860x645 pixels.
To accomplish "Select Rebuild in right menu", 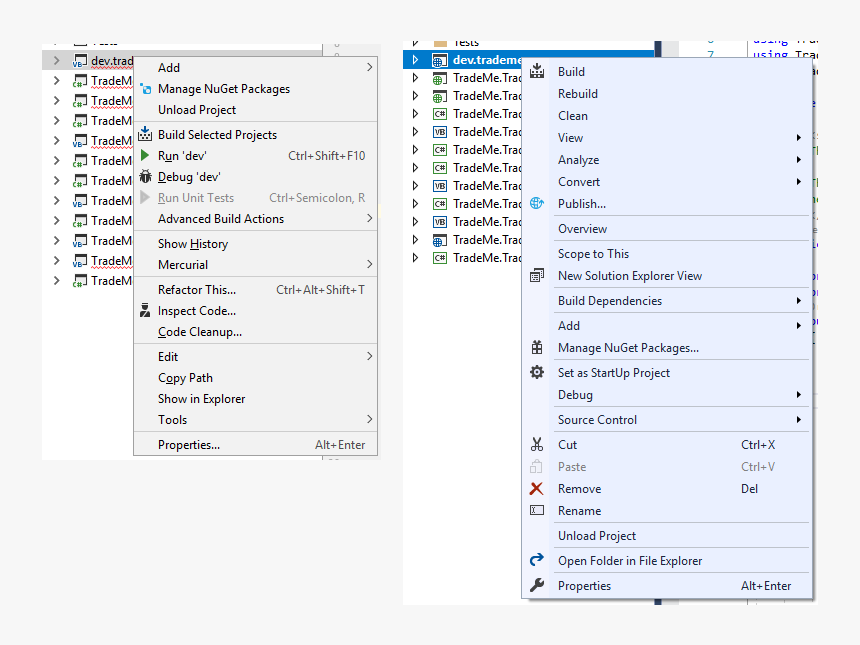I will click(667, 94).
